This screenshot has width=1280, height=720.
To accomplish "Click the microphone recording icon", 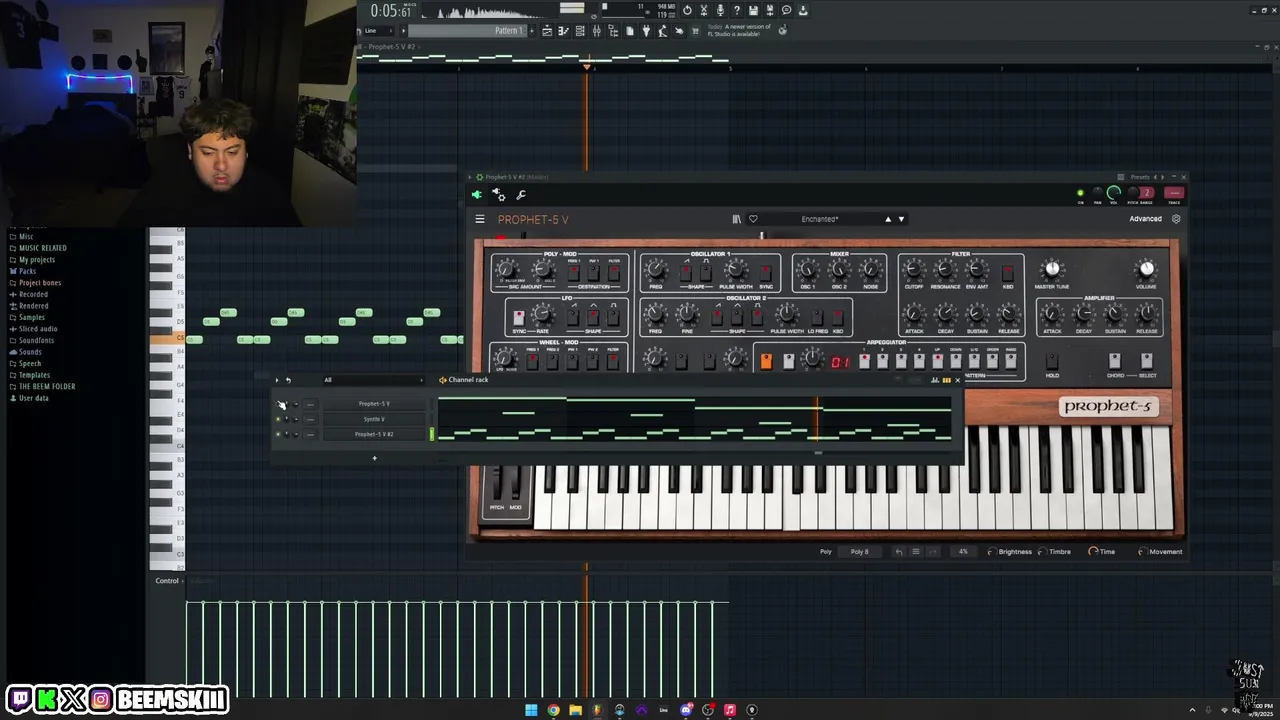I will click(x=720, y=10).
